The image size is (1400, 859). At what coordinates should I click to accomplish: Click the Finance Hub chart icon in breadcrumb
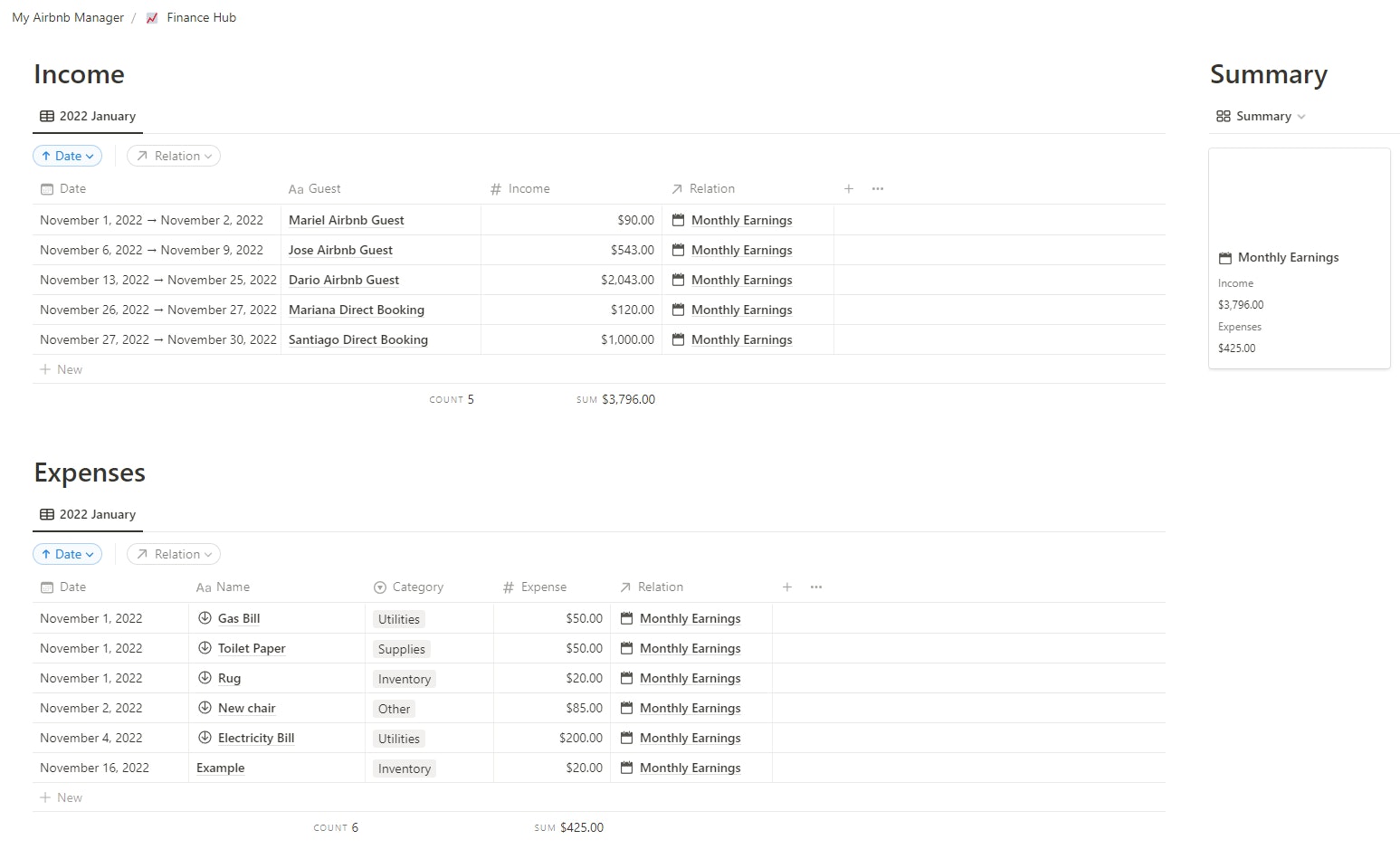pos(152,17)
